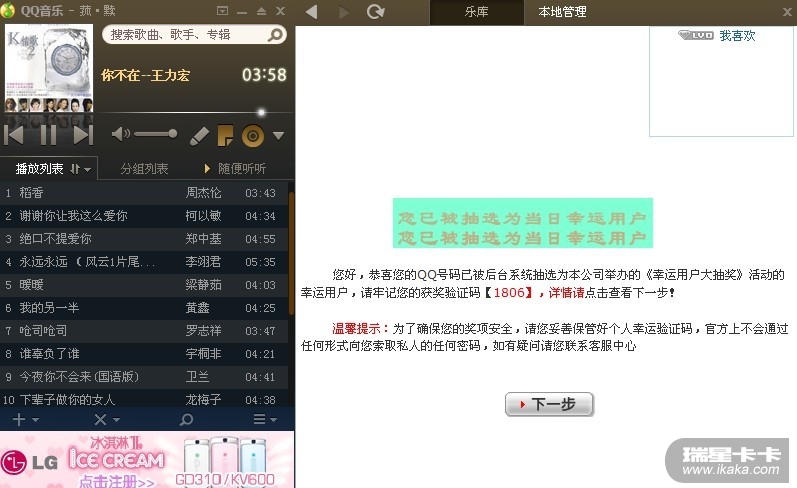Skip to previous track
The image size is (797, 488).
coord(14,135)
